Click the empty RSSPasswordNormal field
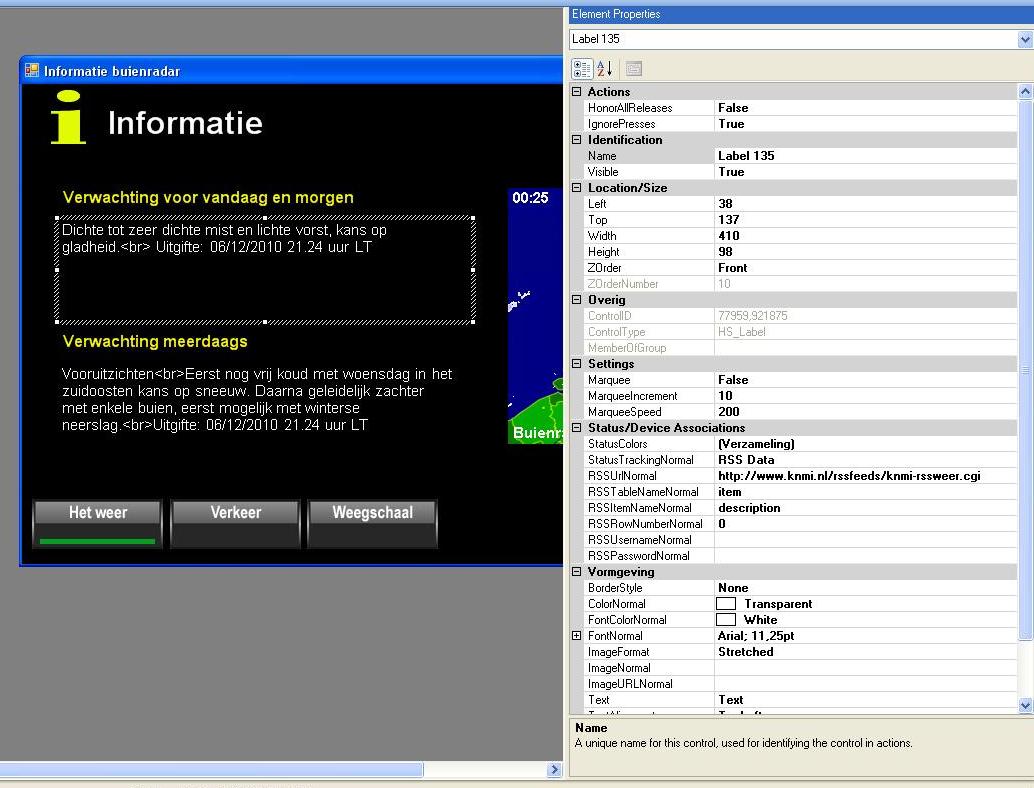 [866, 557]
